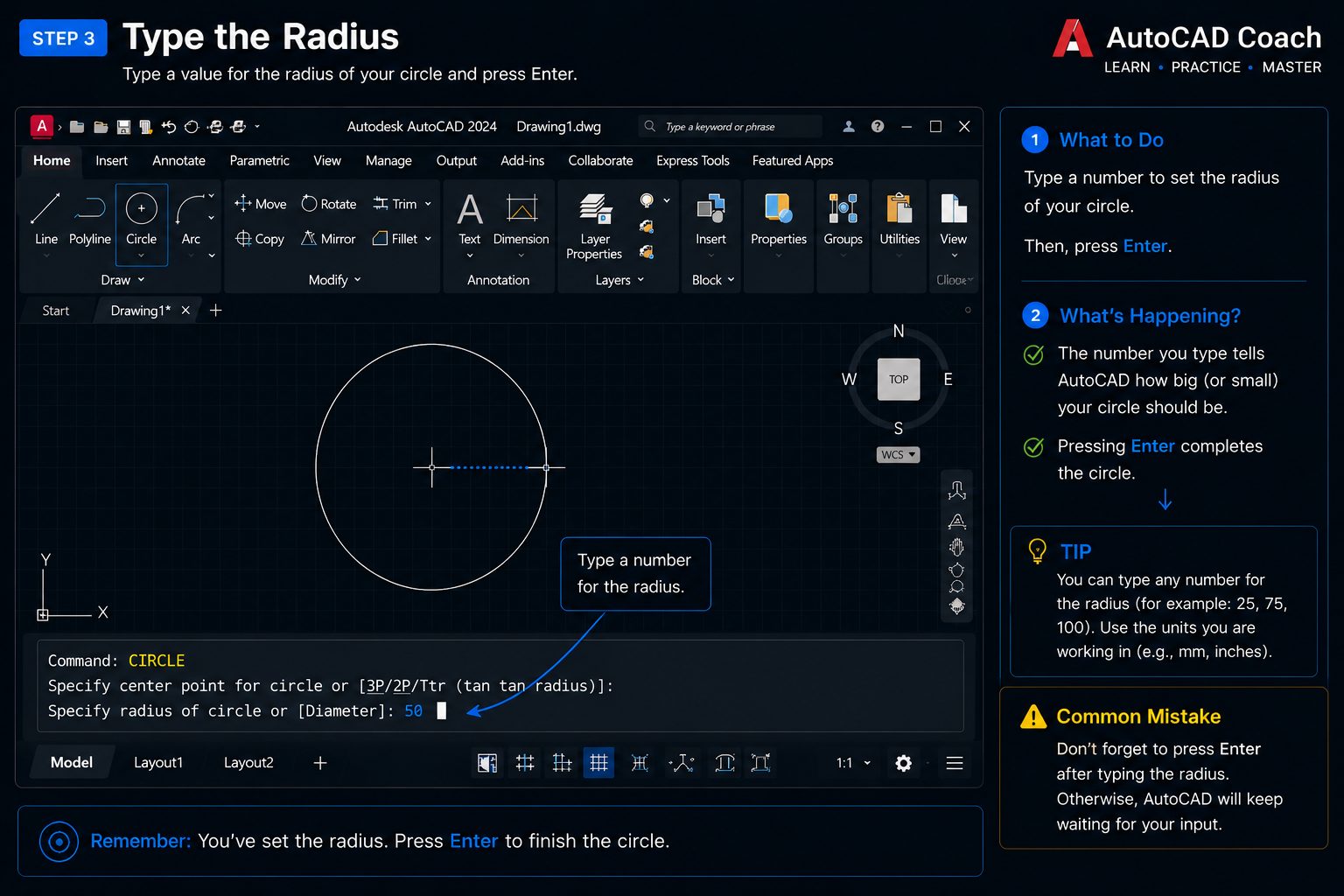1344x896 pixels.
Task: Toggle the arch-shaped status bar icon
Action: (724, 763)
